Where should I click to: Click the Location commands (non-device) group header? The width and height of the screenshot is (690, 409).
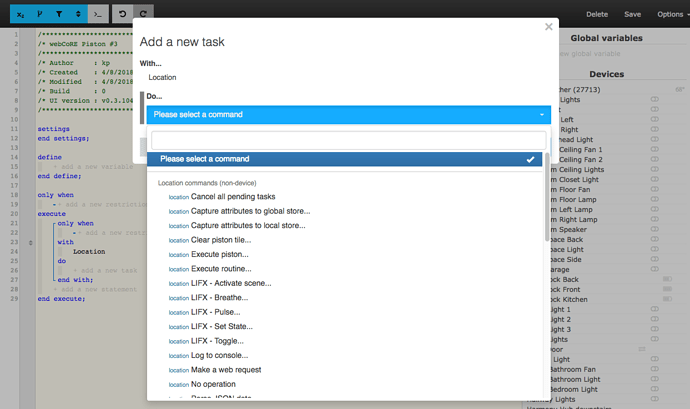click(207, 183)
